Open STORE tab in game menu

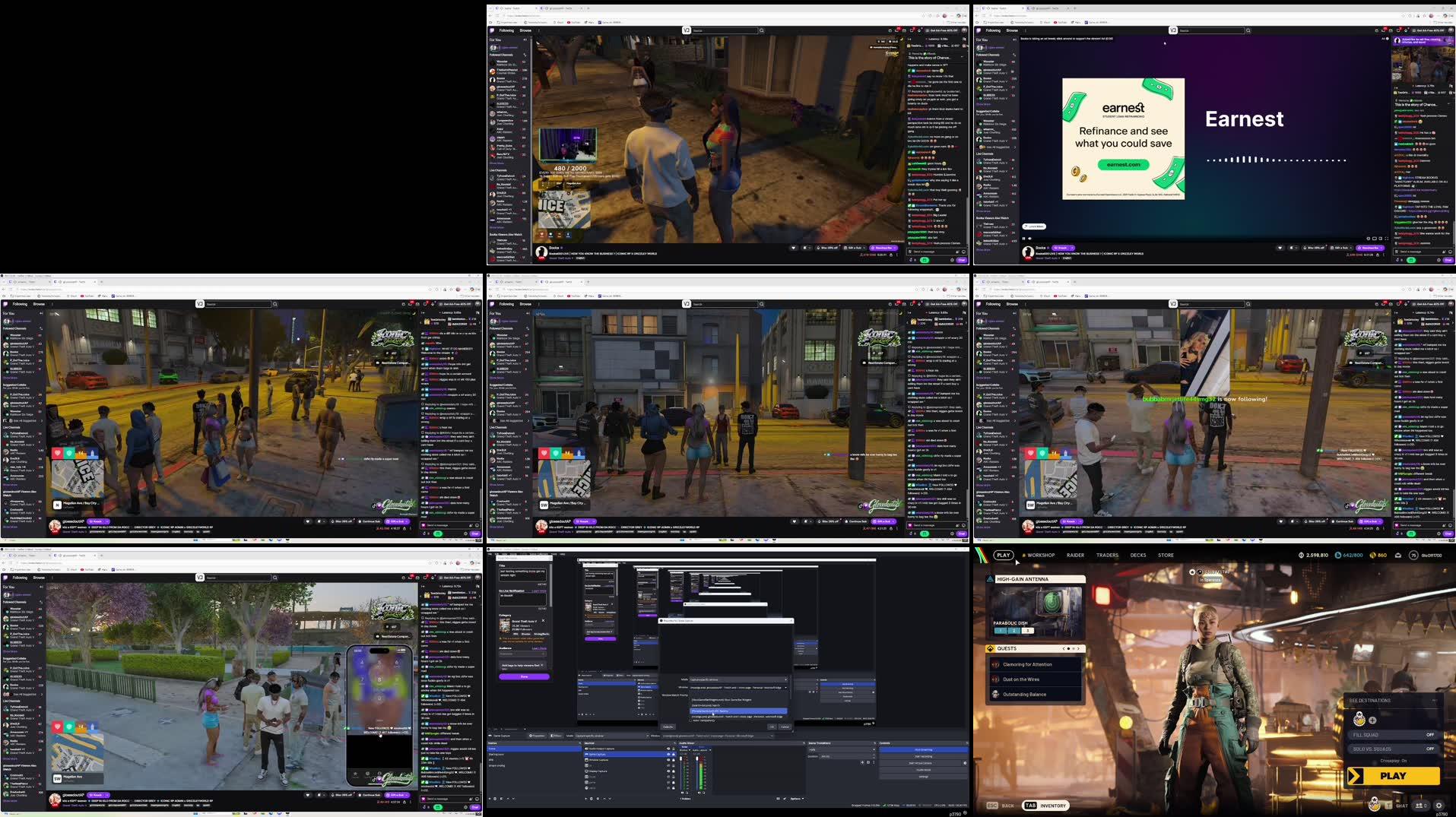coord(1166,555)
